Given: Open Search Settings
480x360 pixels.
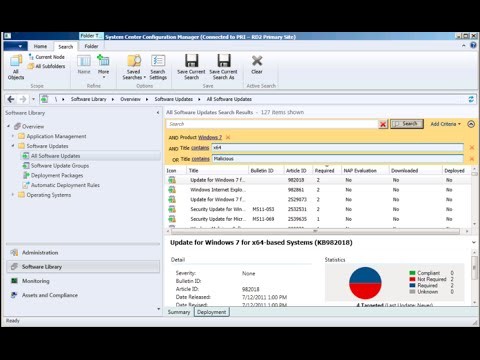Looking at the screenshot, I should tap(158, 67).
